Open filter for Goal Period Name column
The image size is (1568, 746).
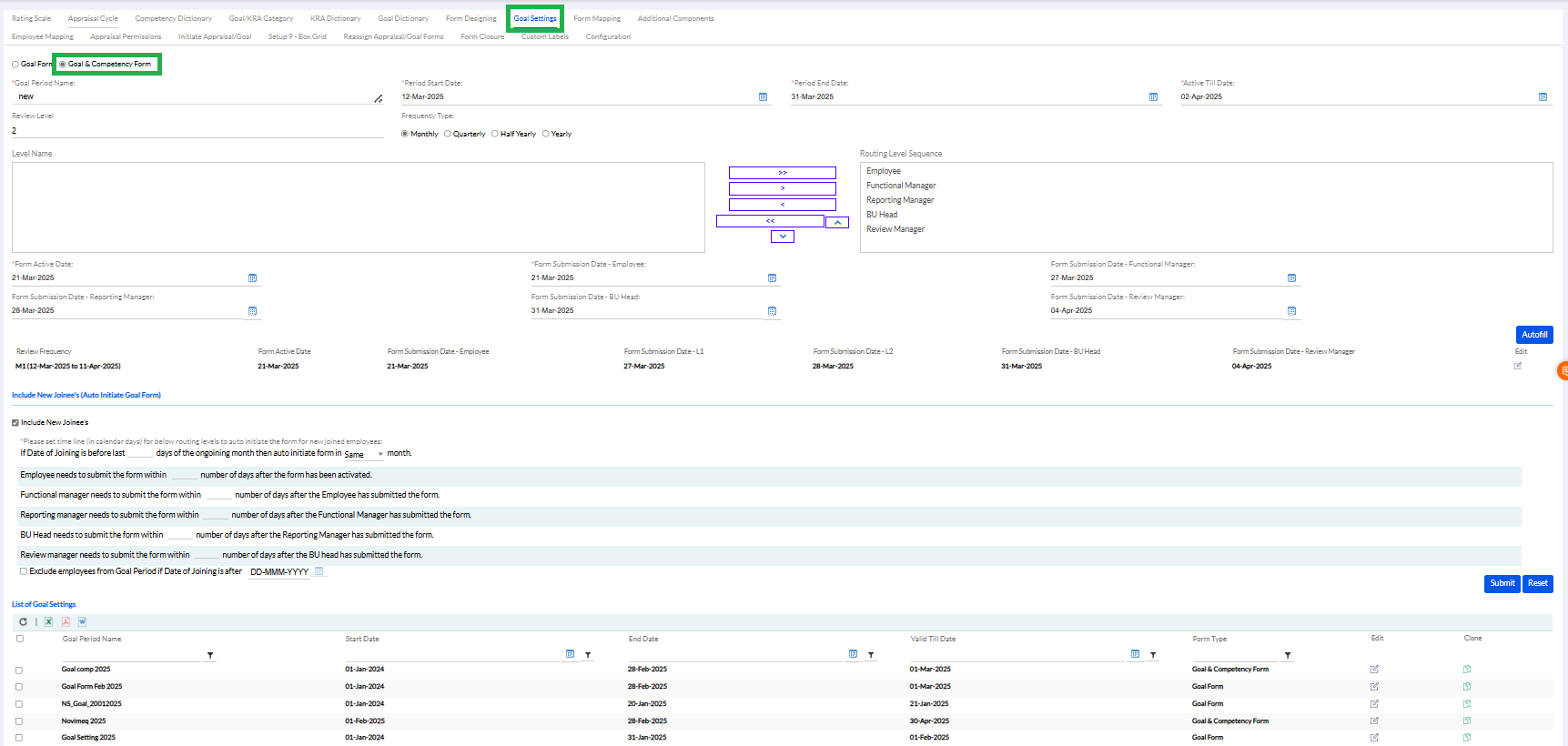pos(210,655)
